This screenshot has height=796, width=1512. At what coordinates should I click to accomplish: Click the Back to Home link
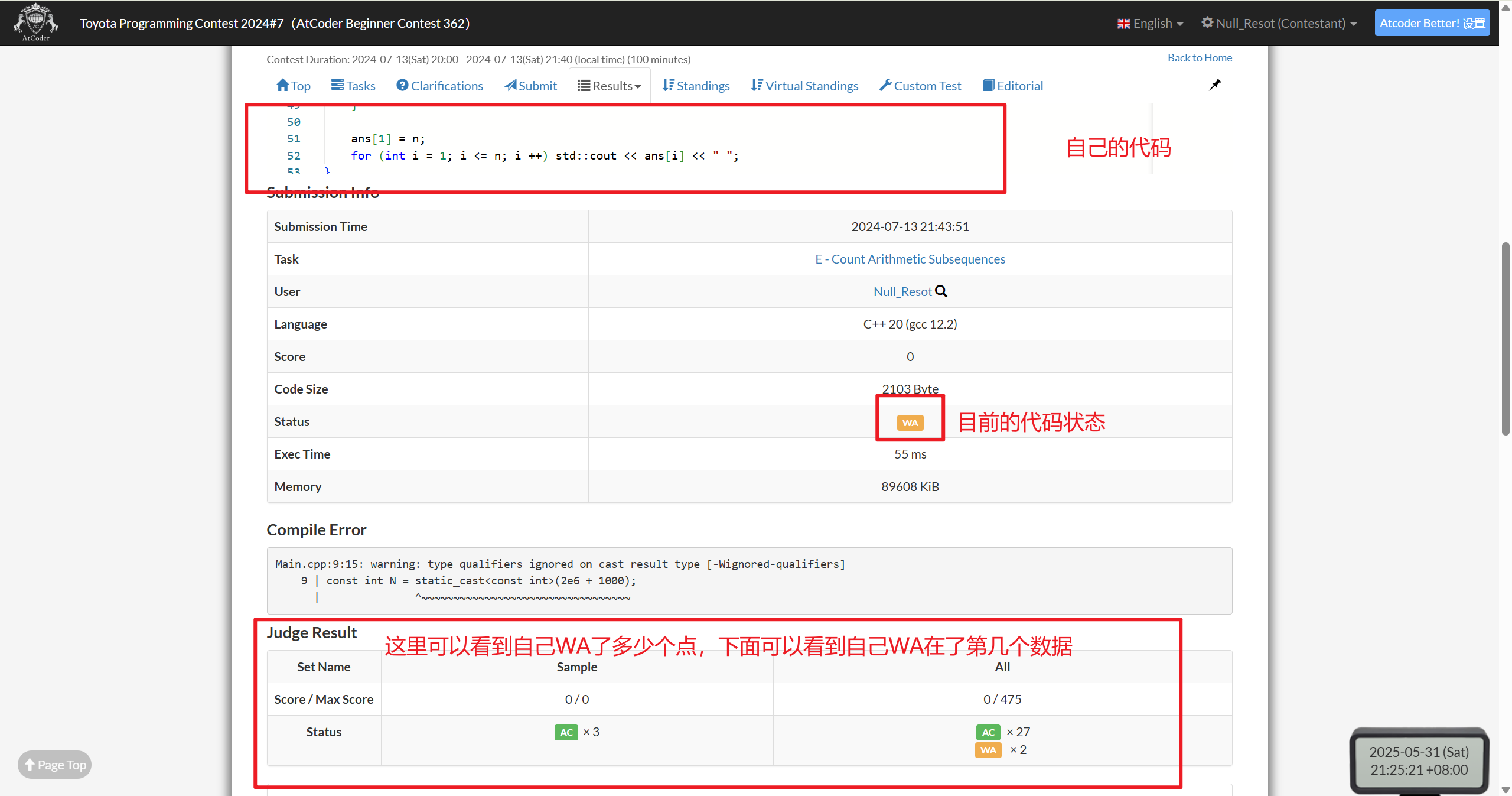(x=1199, y=57)
